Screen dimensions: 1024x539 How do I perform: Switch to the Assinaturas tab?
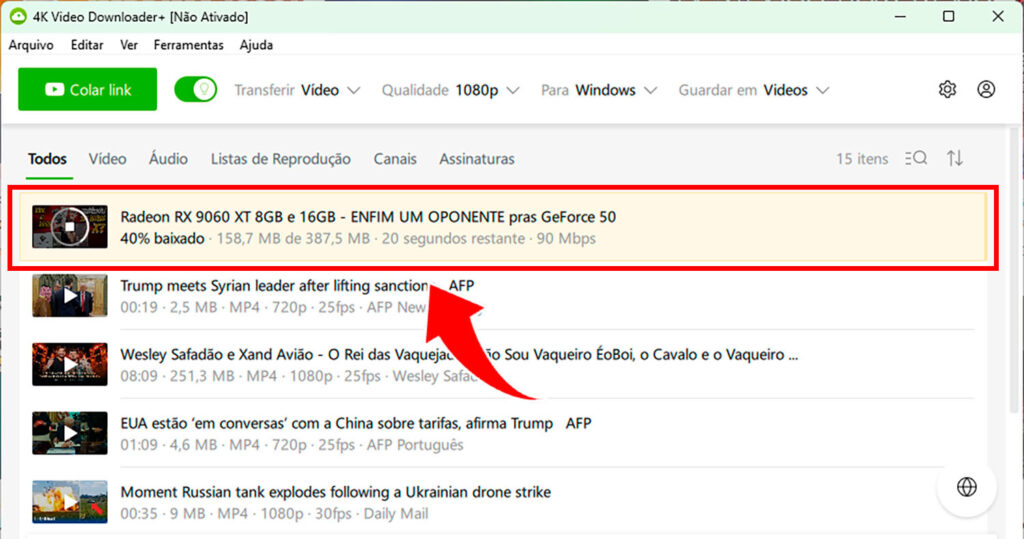477,159
